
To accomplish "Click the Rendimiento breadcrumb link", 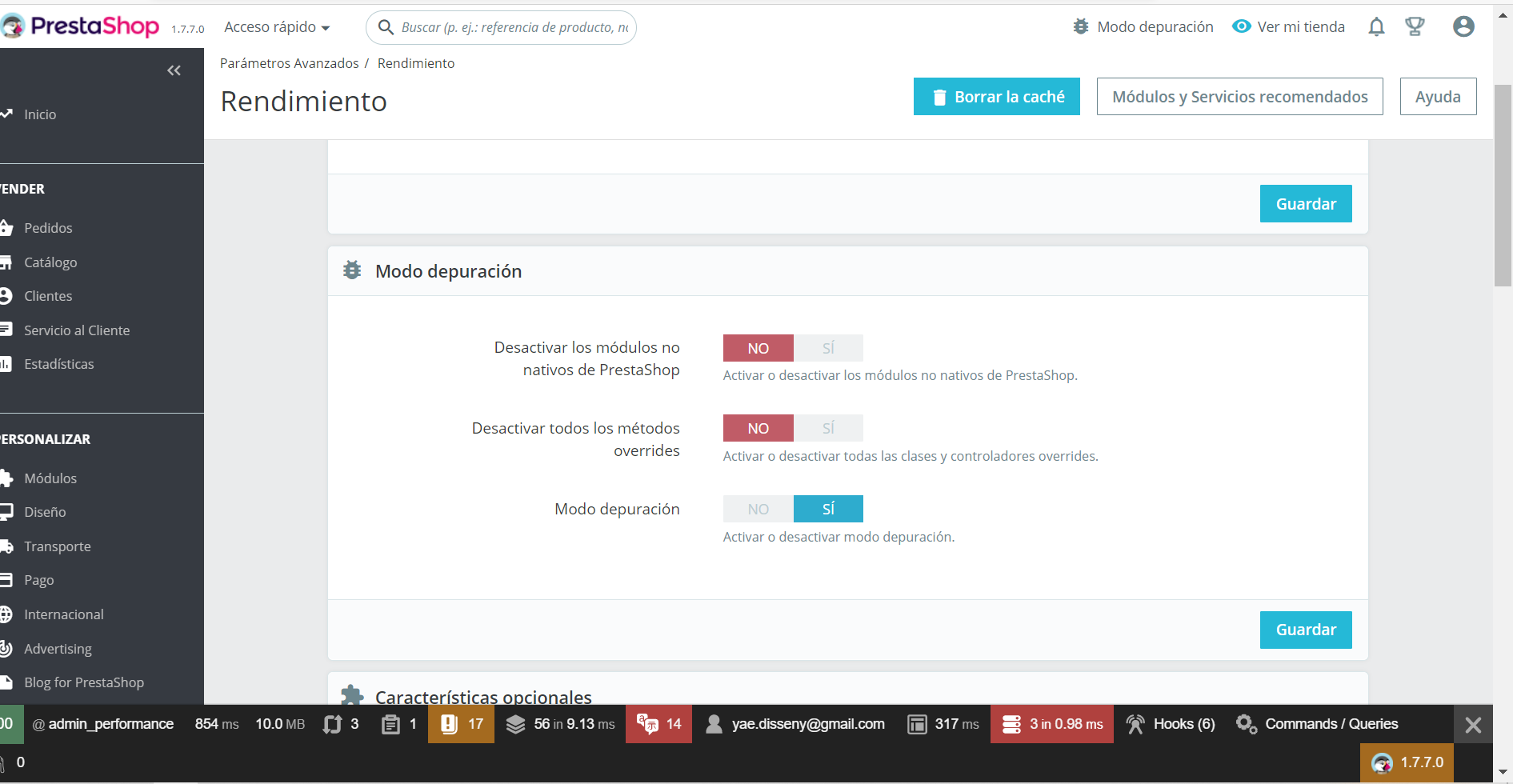I will coord(416,63).
